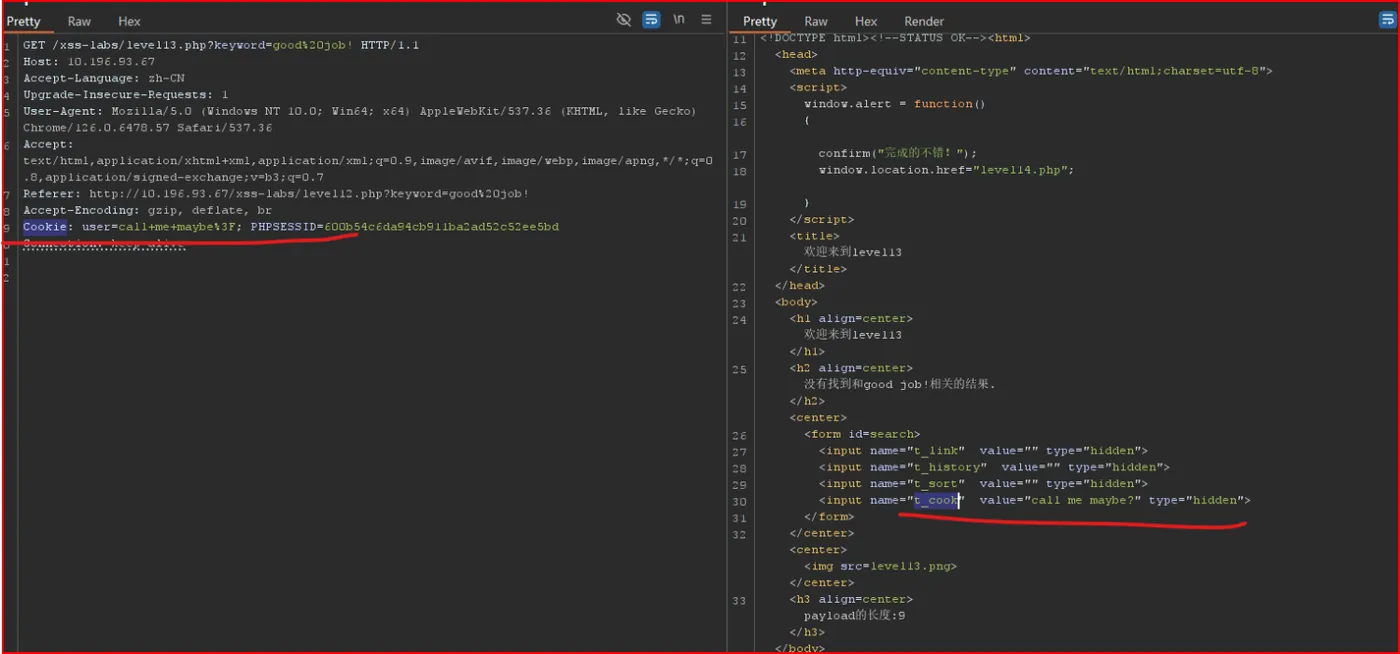
Task: Click the <h1 align=center> tag line
Action: click(x=851, y=319)
